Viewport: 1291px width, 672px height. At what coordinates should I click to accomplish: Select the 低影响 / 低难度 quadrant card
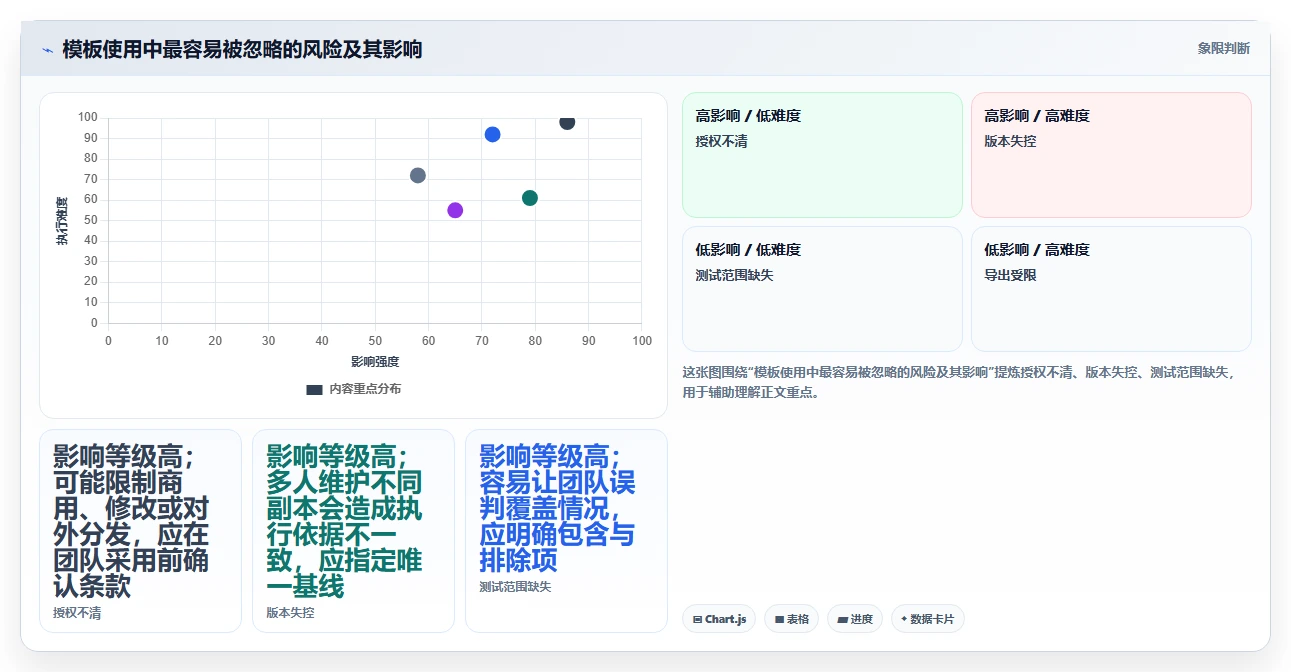[822, 289]
